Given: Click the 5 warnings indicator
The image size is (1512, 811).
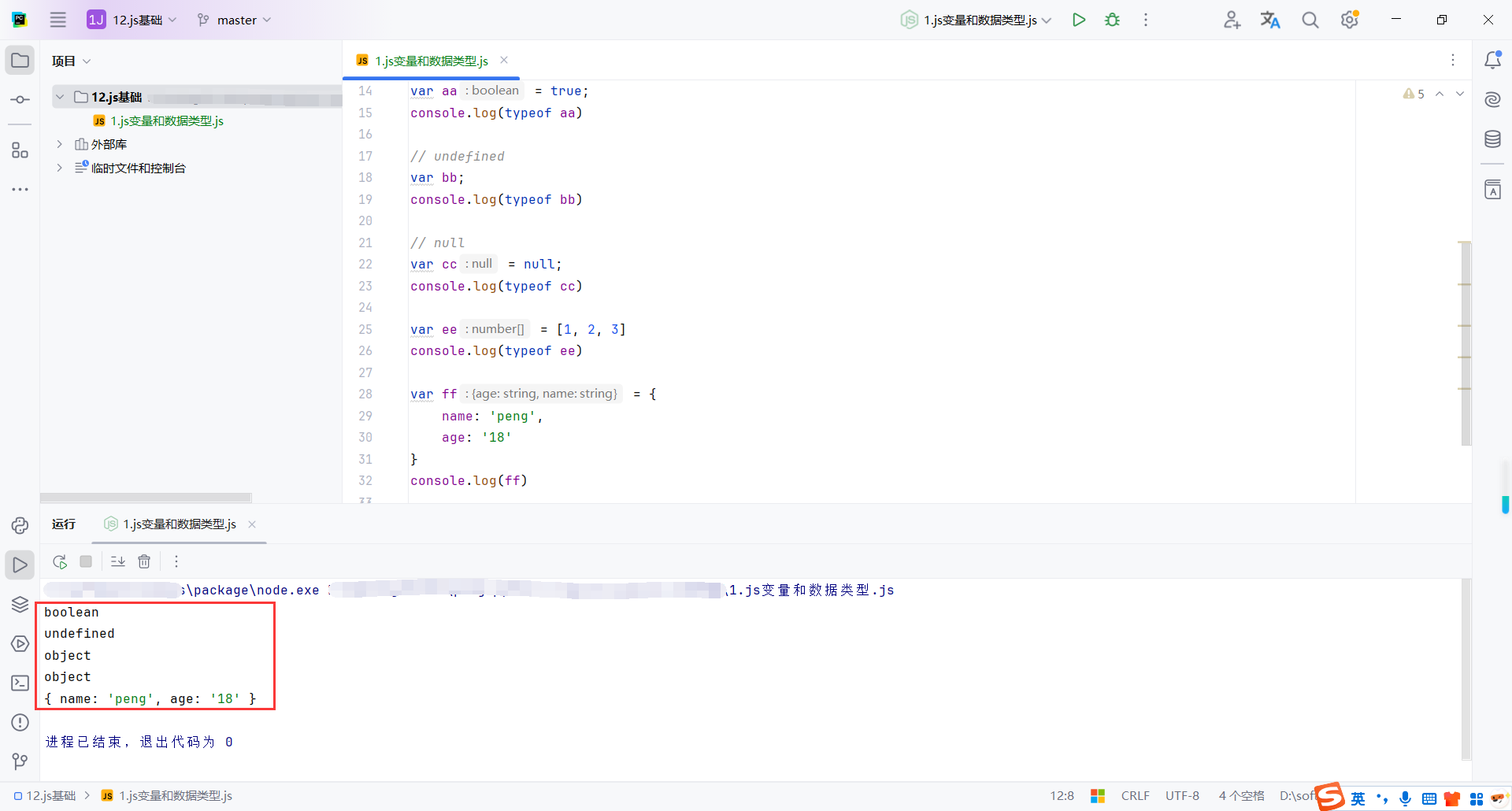Looking at the screenshot, I should 1414,94.
